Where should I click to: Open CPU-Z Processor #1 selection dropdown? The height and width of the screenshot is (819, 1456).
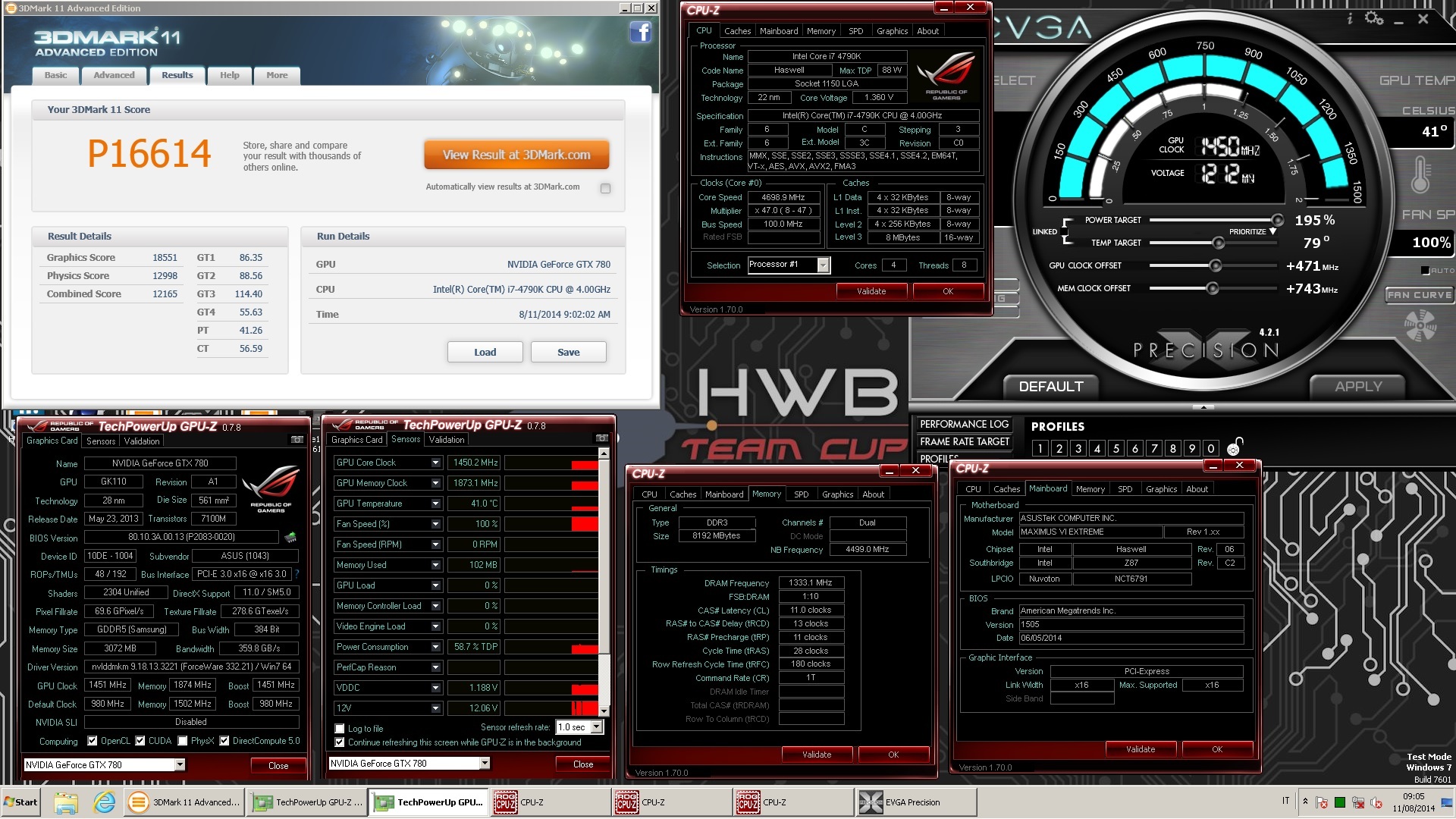[x=823, y=265]
